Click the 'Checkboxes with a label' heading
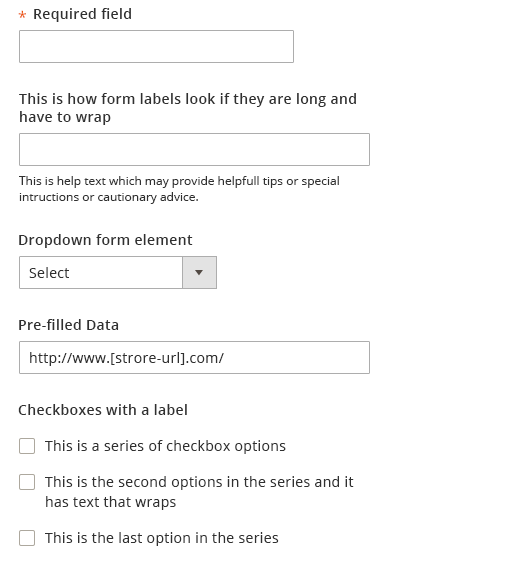 [x=103, y=410]
